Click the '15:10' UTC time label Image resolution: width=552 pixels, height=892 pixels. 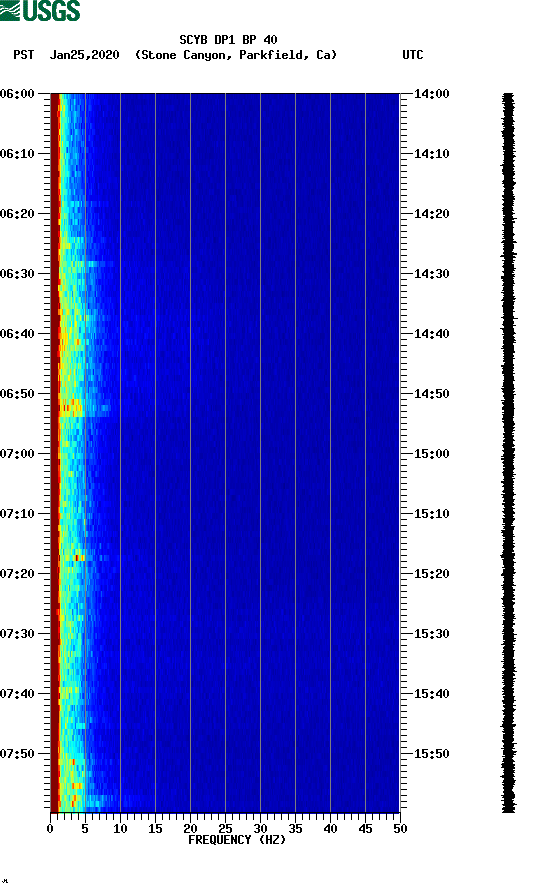pos(431,514)
